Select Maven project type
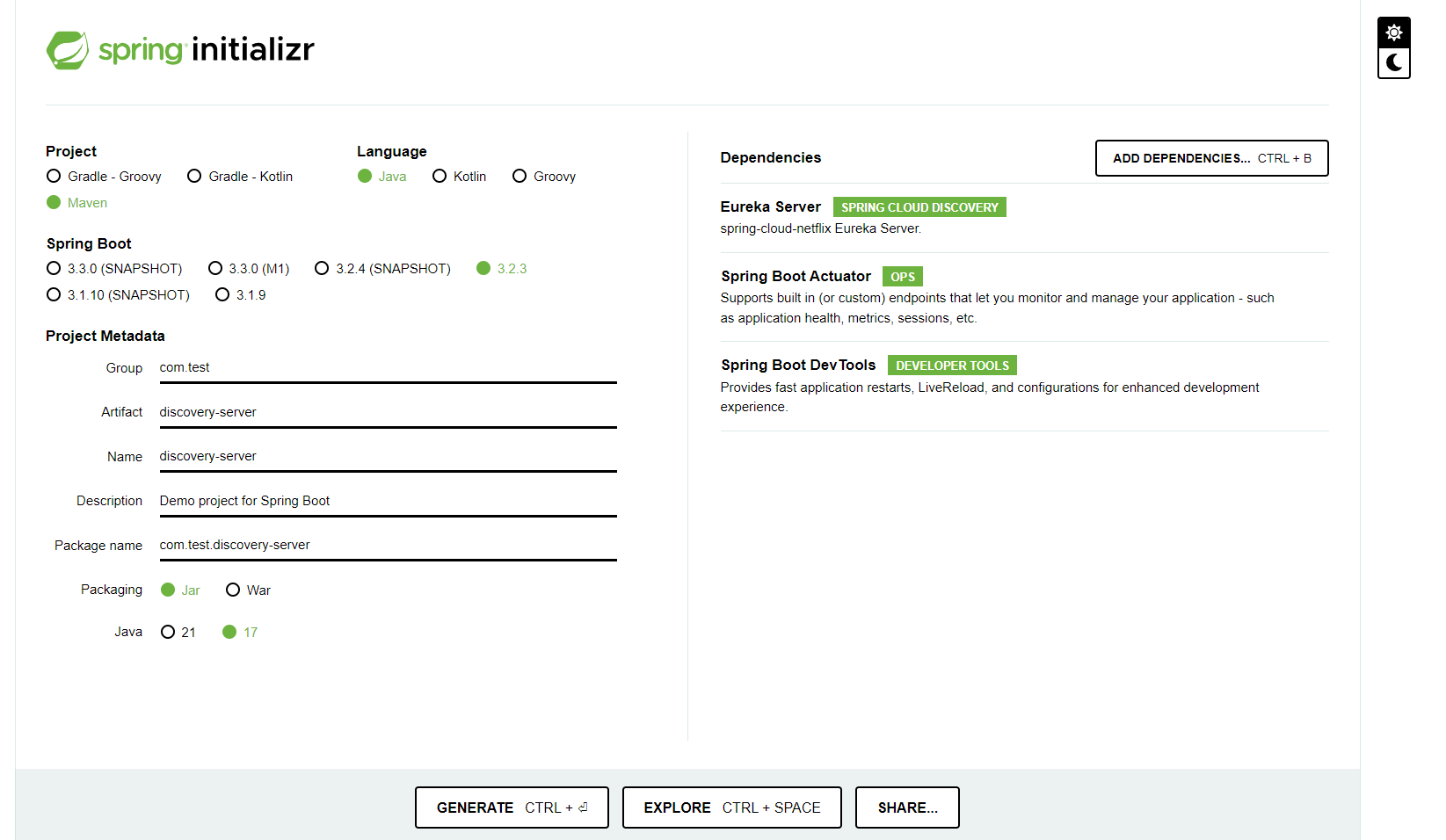The image size is (1446, 840). tap(76, 203)
